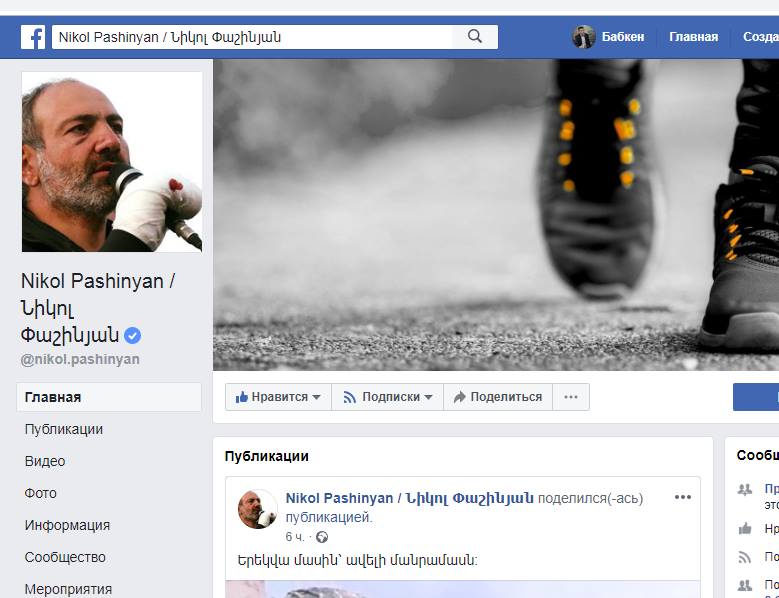779x598 pixels.
Task: Select the Главная tab in left sidebar
Action: pyautogui.click(x=109, y=397)
